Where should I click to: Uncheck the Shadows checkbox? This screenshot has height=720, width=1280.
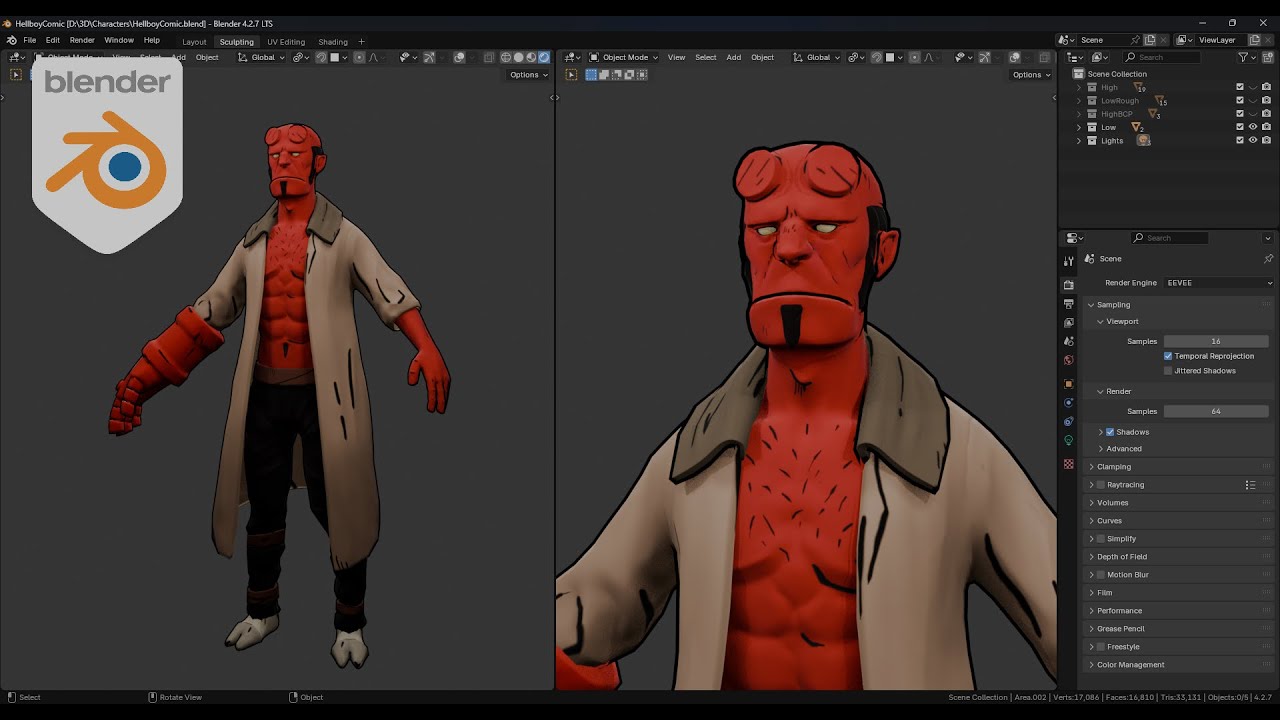coord(1110,432)
